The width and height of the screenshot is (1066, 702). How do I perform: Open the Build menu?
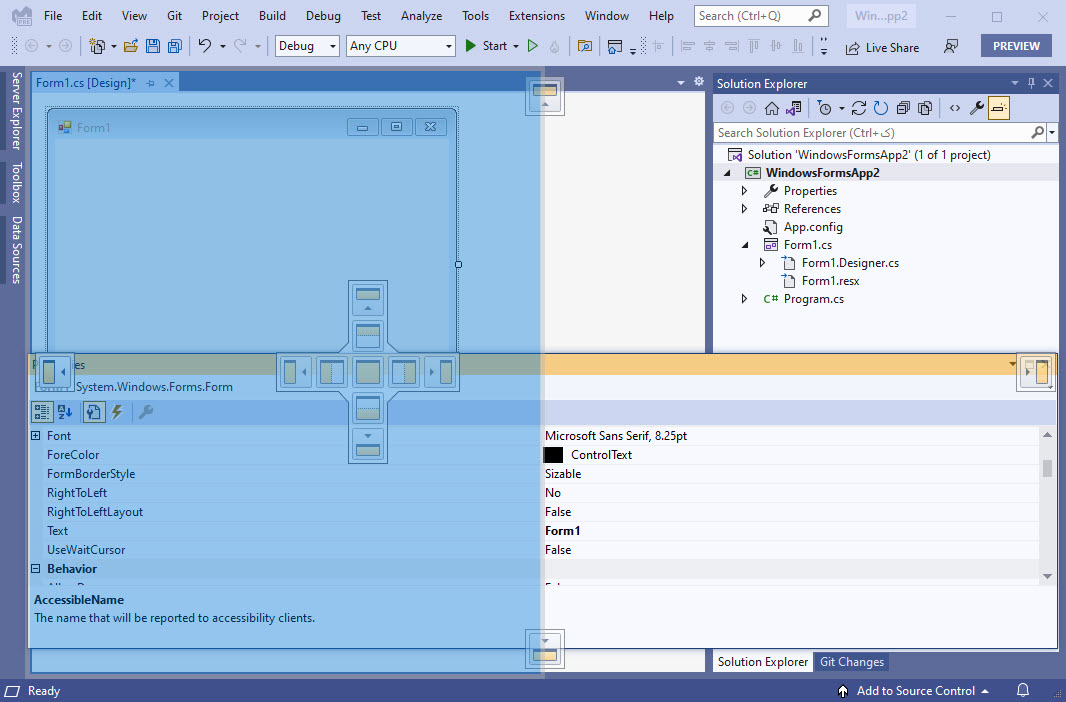[272, 16]
